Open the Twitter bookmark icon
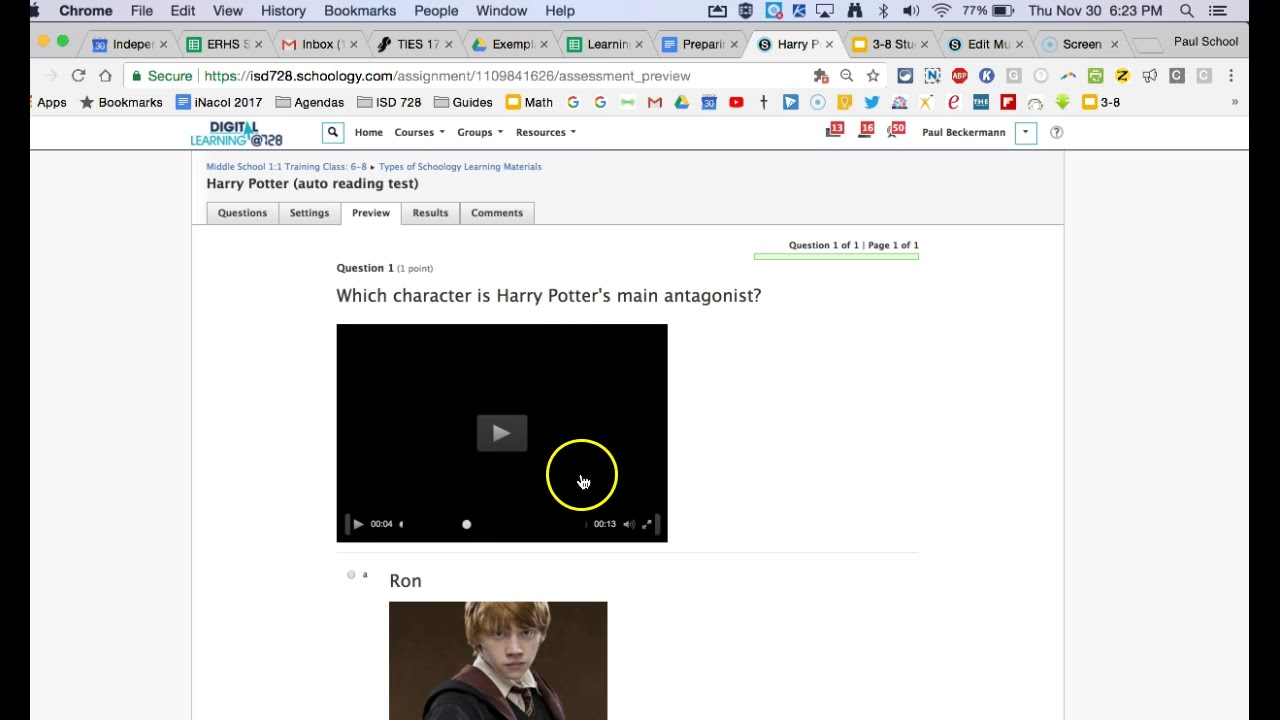The height and width of the screenshot is (720, 1280). 872,102
